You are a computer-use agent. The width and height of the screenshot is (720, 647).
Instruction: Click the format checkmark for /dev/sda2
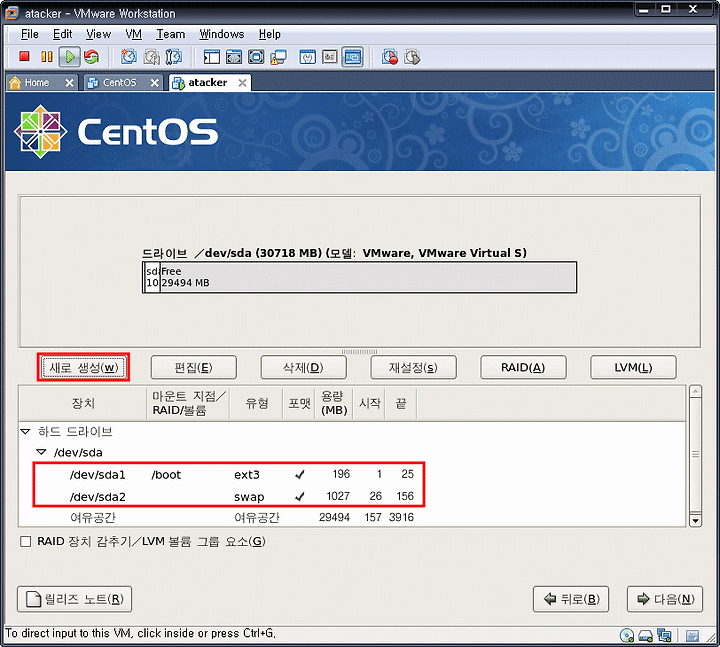299,496
